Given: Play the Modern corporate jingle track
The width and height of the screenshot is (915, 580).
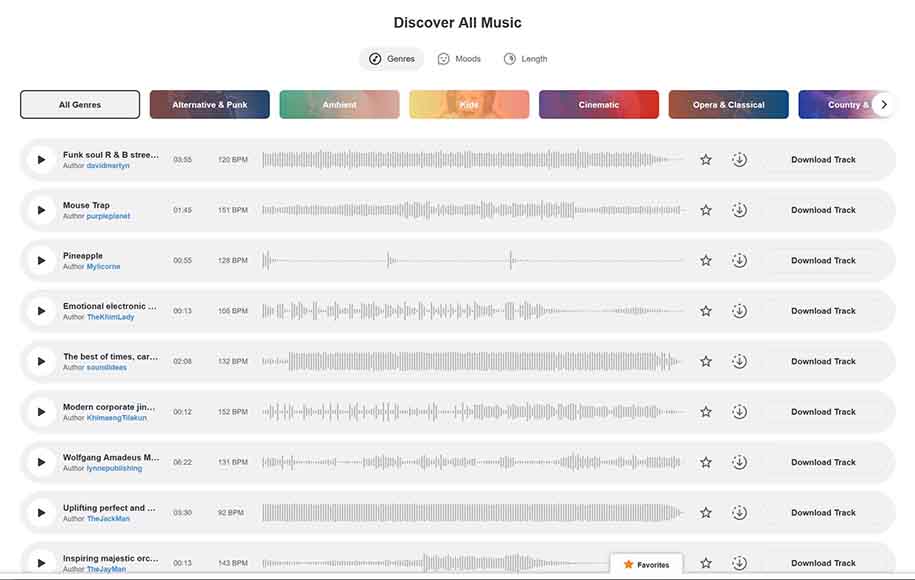Looking at the screenshot, I should point(41,412).
